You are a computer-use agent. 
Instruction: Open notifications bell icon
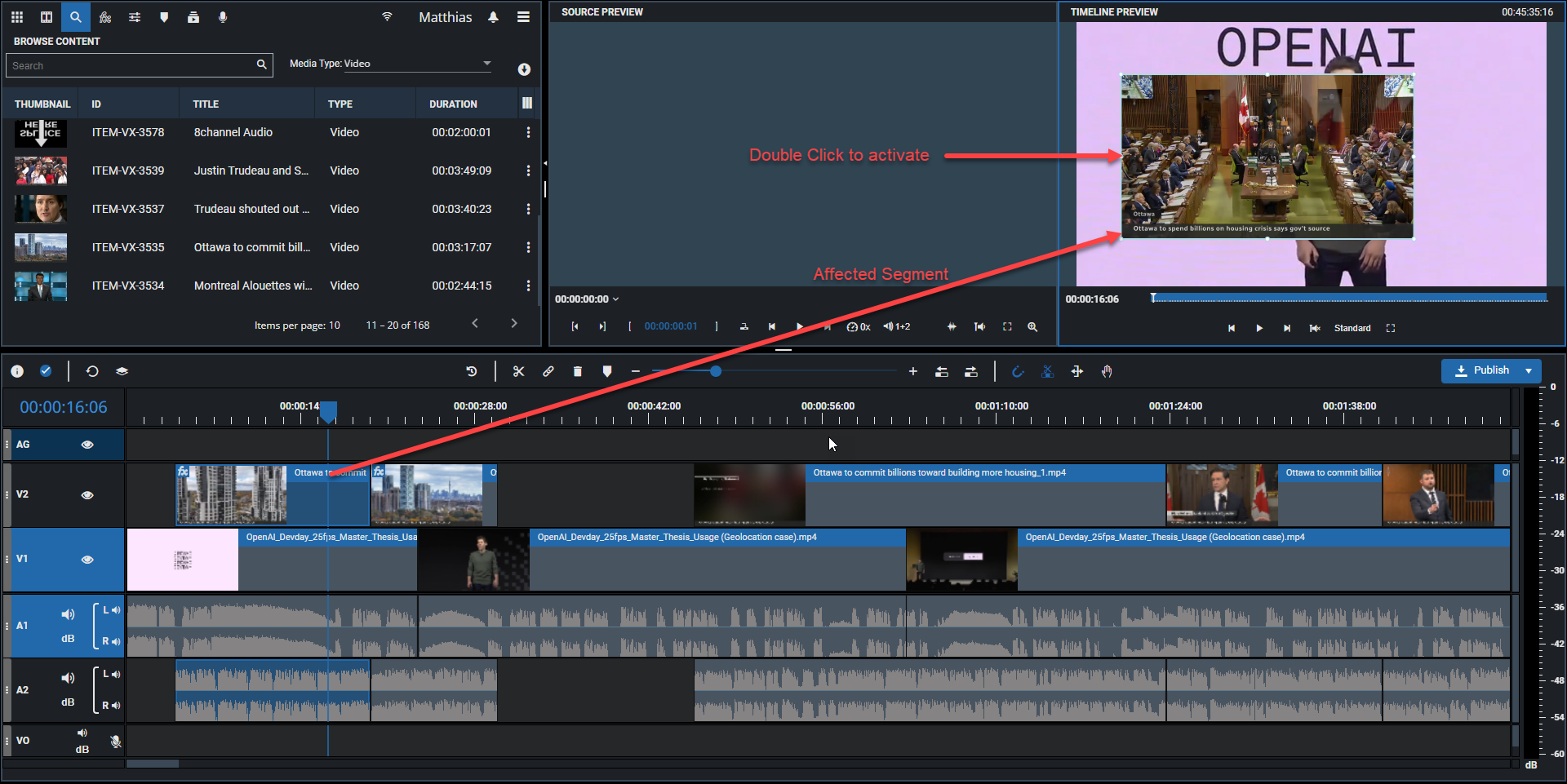pos(493,17)
